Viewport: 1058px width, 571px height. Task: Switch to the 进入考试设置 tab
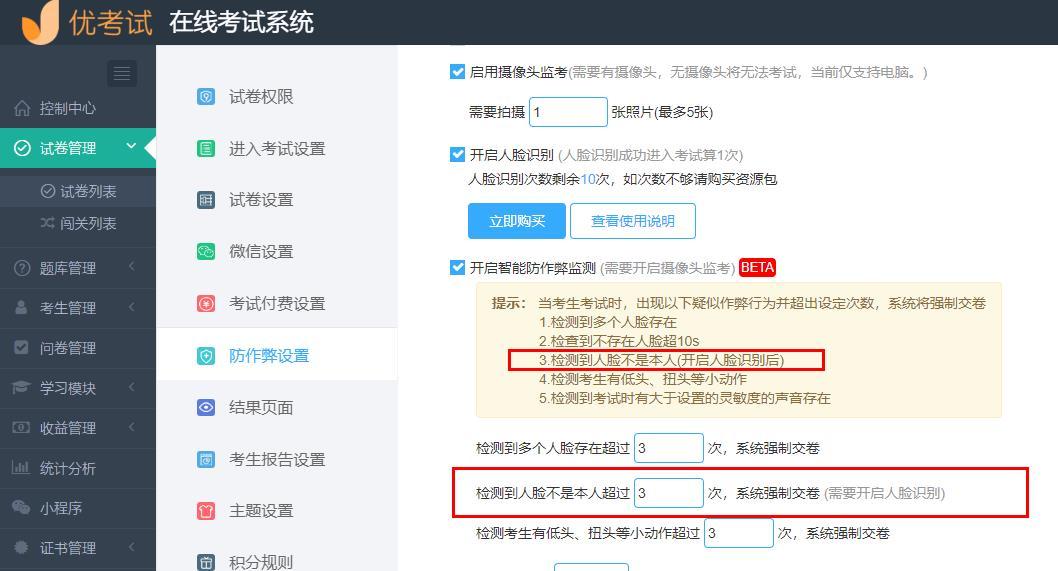pos(277,148)
